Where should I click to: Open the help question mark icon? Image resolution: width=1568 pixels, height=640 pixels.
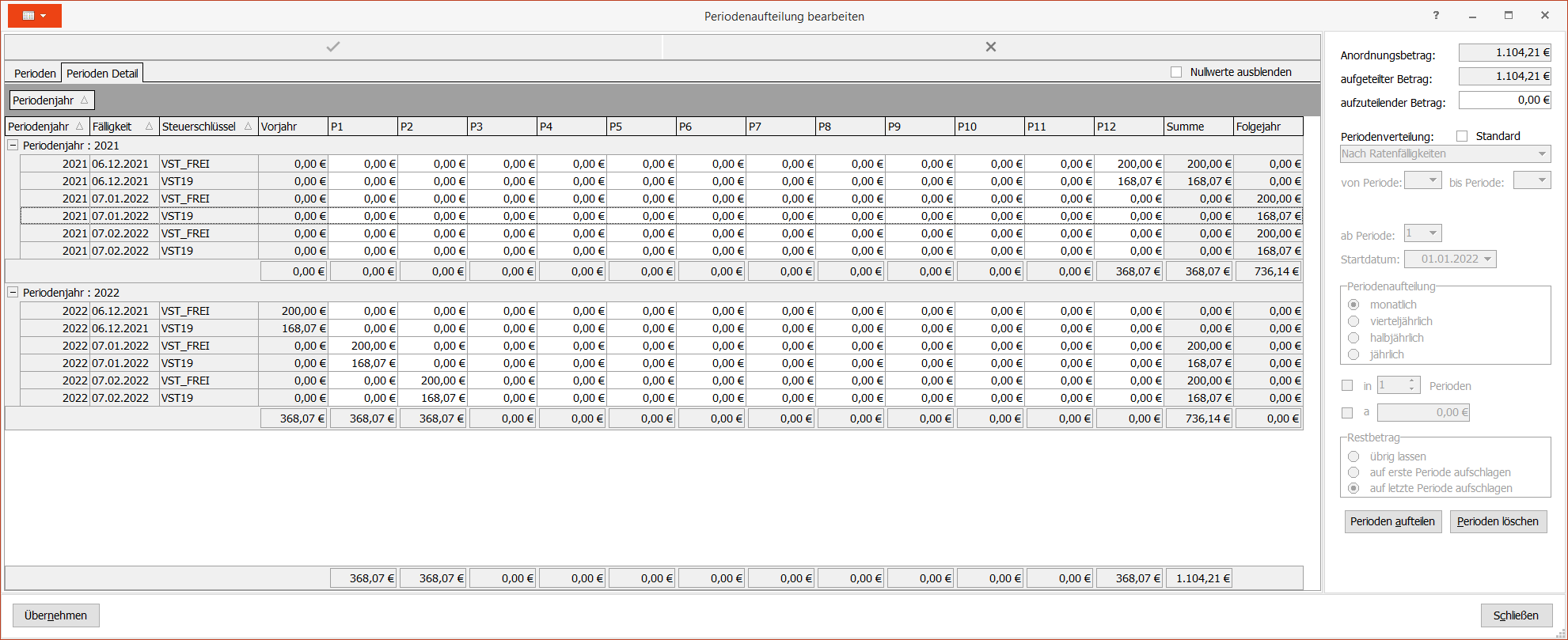click(1436, 16)
